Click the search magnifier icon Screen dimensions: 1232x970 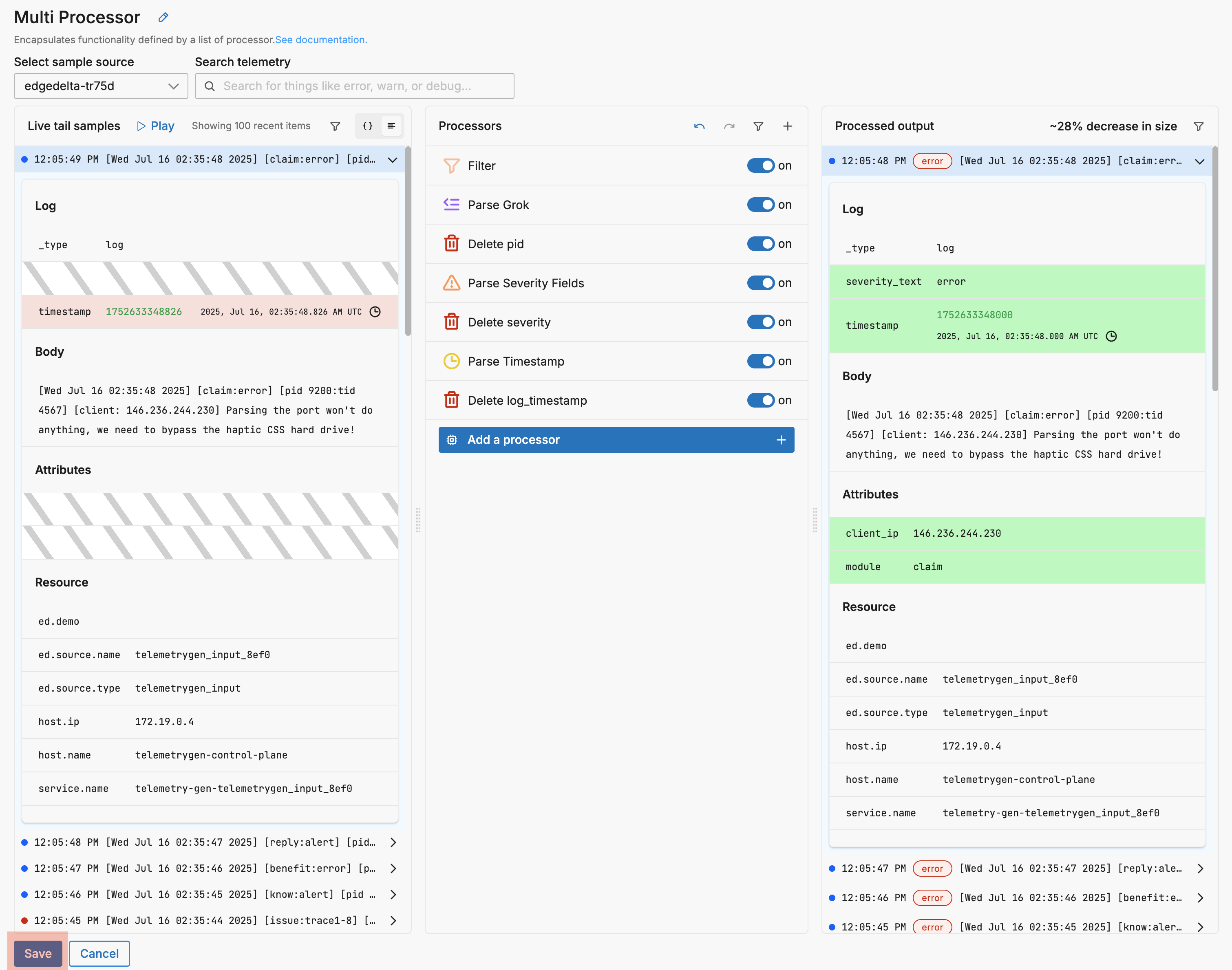[x=210, y=86]
